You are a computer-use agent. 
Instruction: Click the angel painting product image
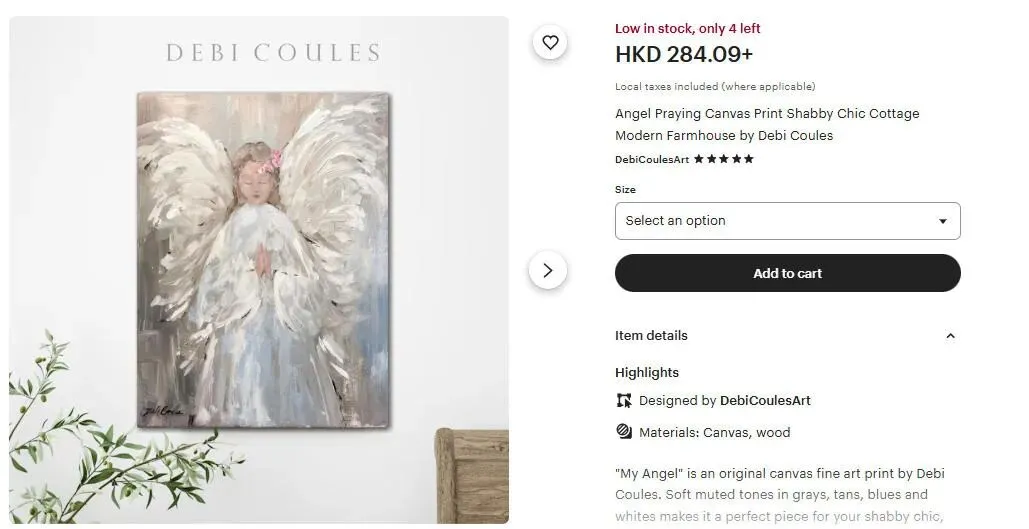point(263,260)
